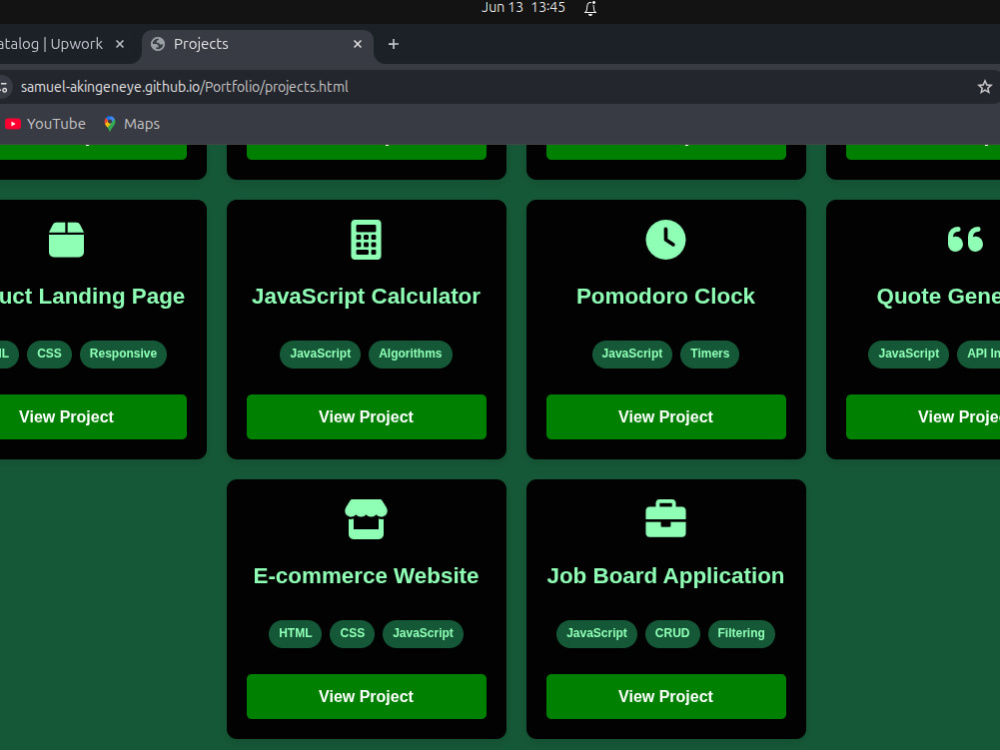1000x750 pixels.
Task: View Project for Product Landing Page
Action: point(93,416)
